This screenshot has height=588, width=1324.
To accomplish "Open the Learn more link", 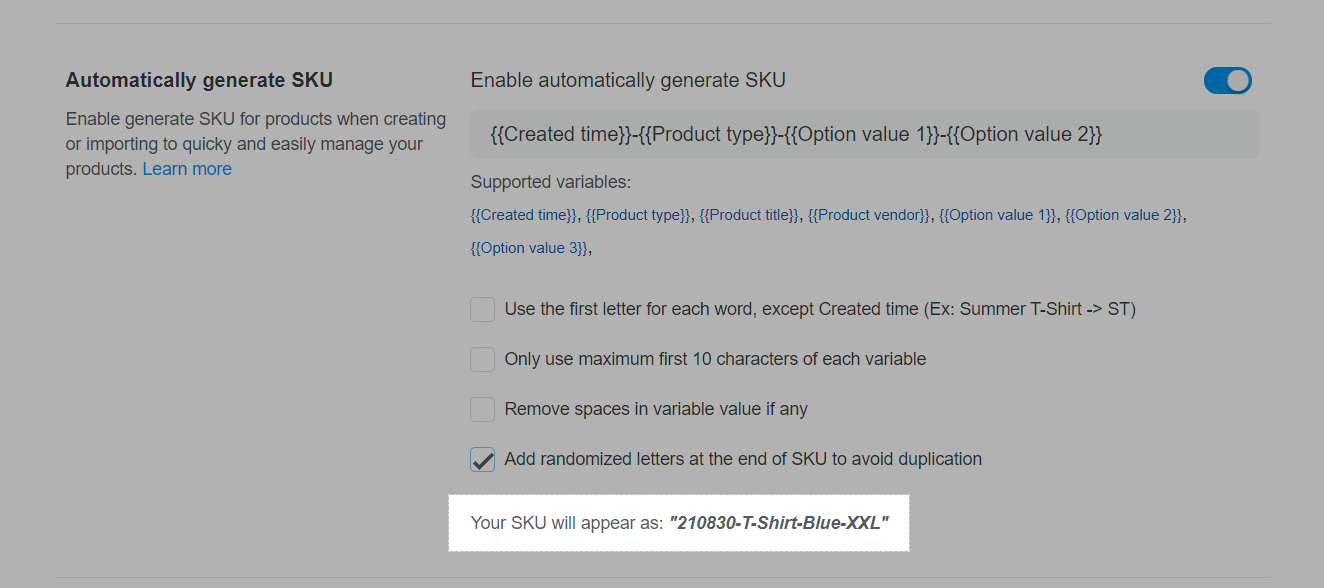I will click(187, 169).
